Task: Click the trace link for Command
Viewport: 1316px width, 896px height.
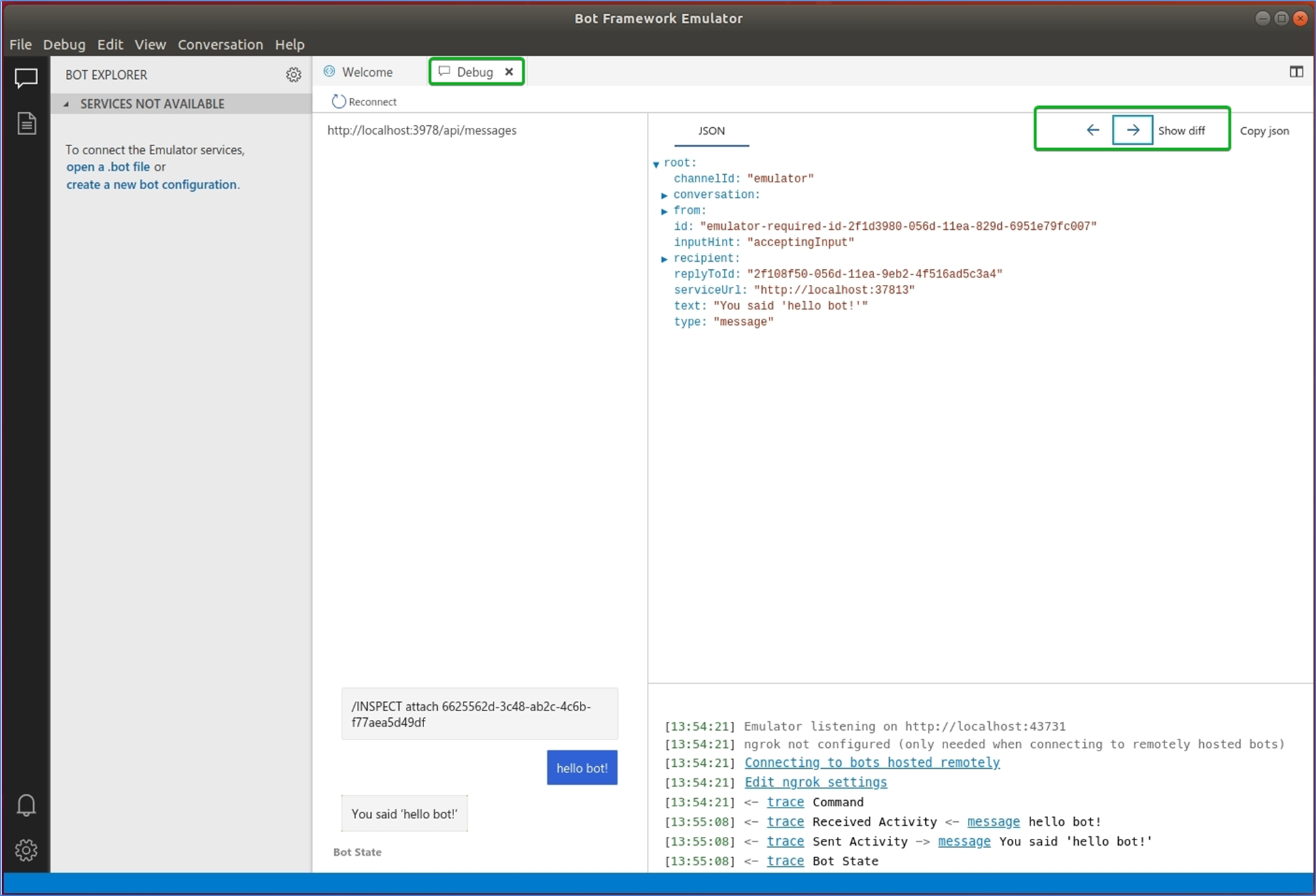Action: [785, 802]
